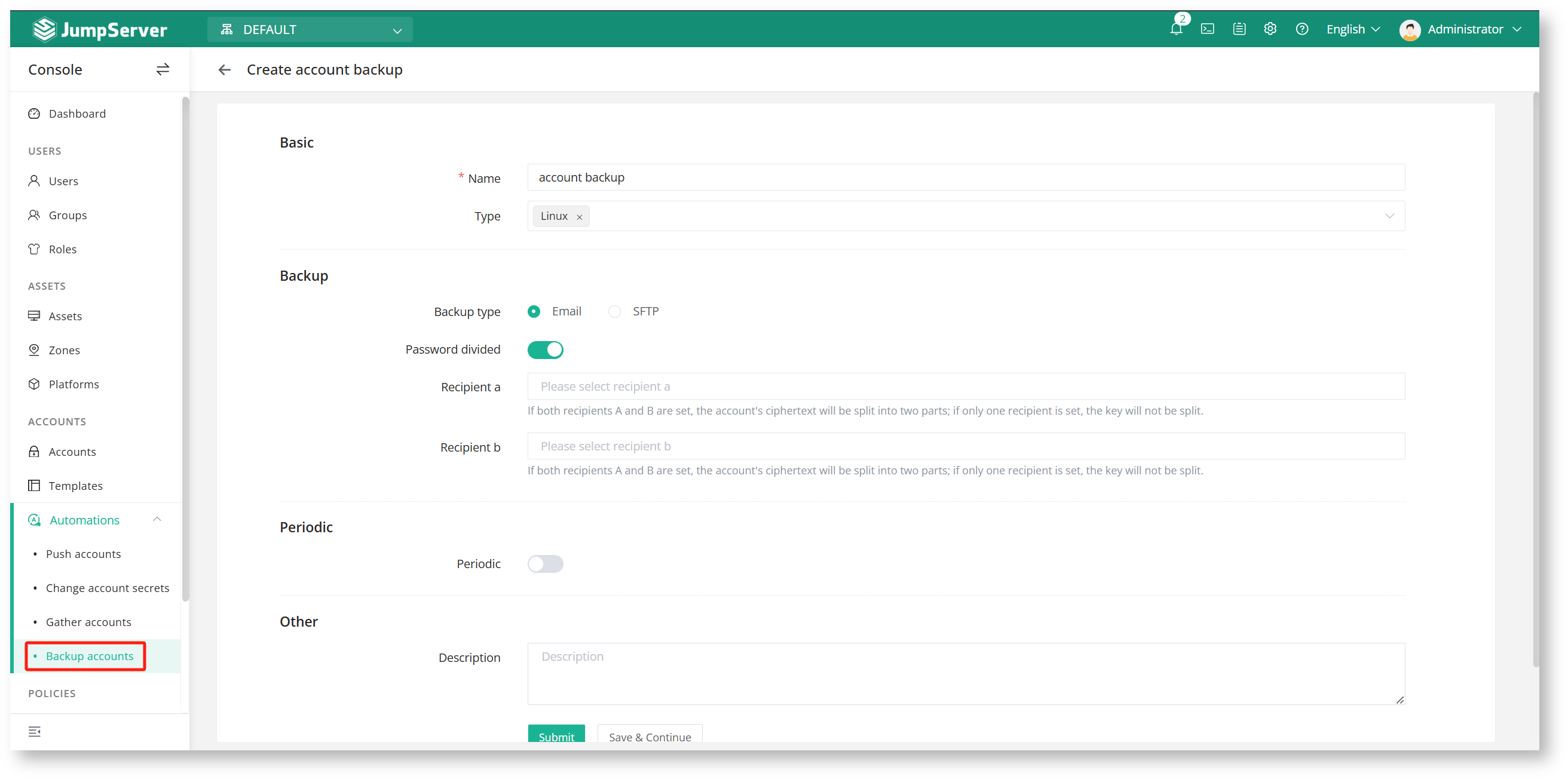
Task: Open system settings gear icon
Action: 1270,29
